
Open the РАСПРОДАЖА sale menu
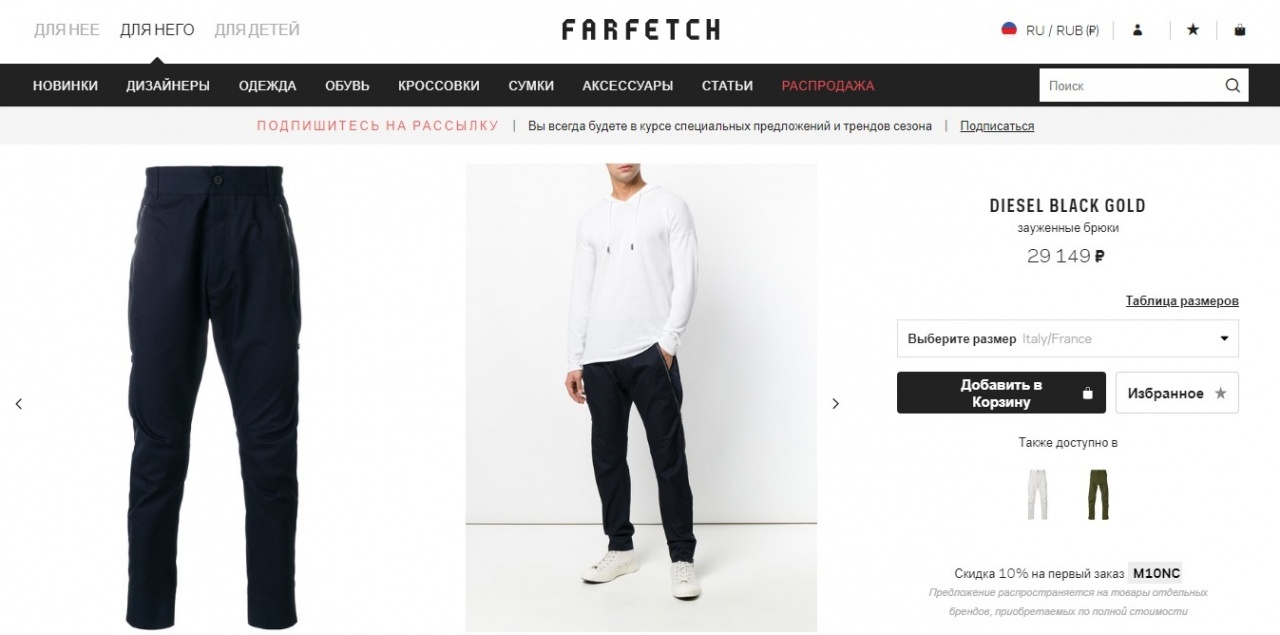click(828, 86)
